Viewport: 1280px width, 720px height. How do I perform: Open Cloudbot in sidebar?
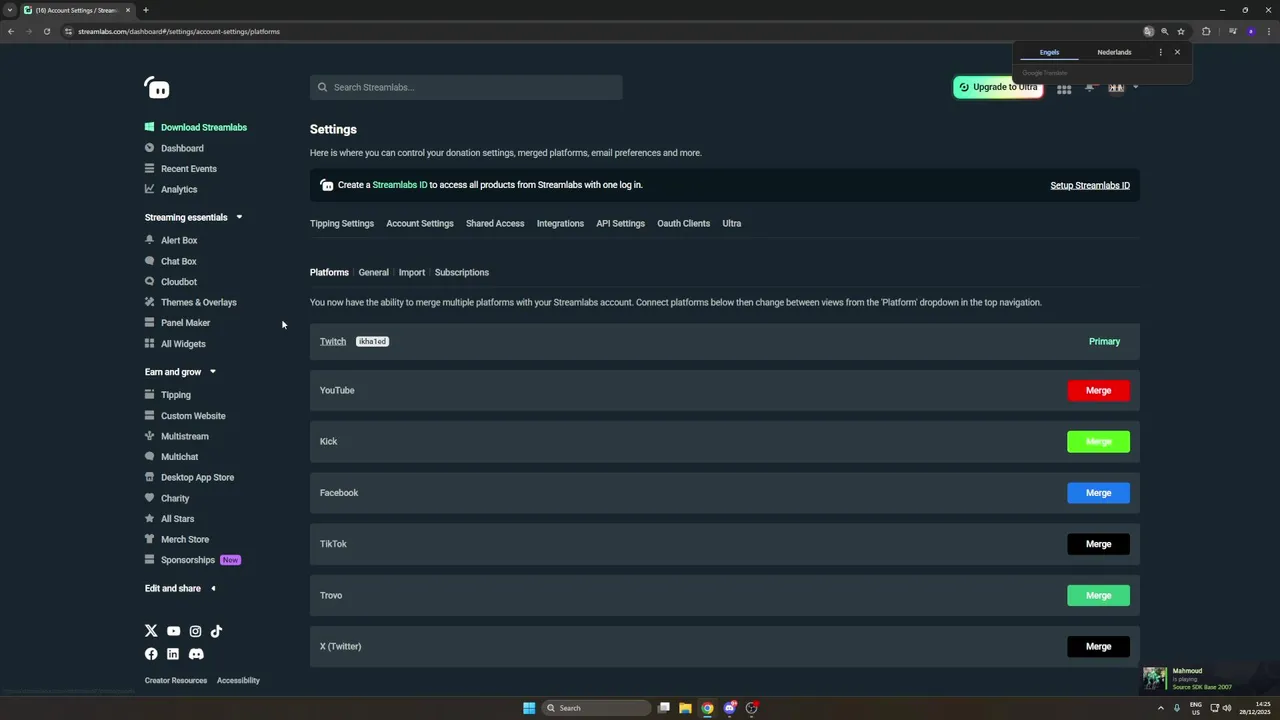171,282
